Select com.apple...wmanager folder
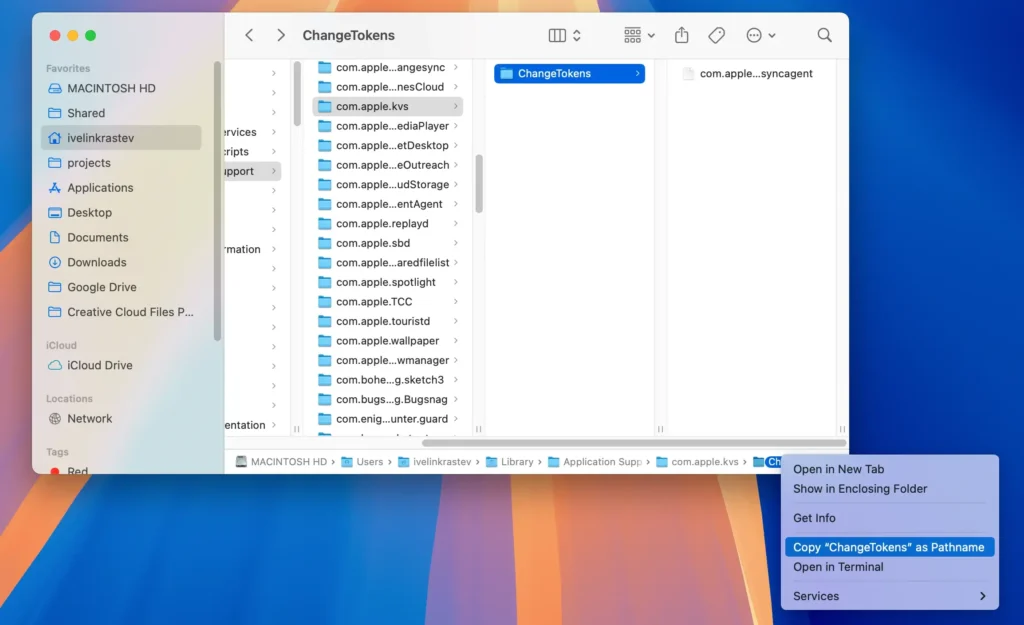Image resolution: width=1024 pixels, height=625 pixels. tap(388, 361)
